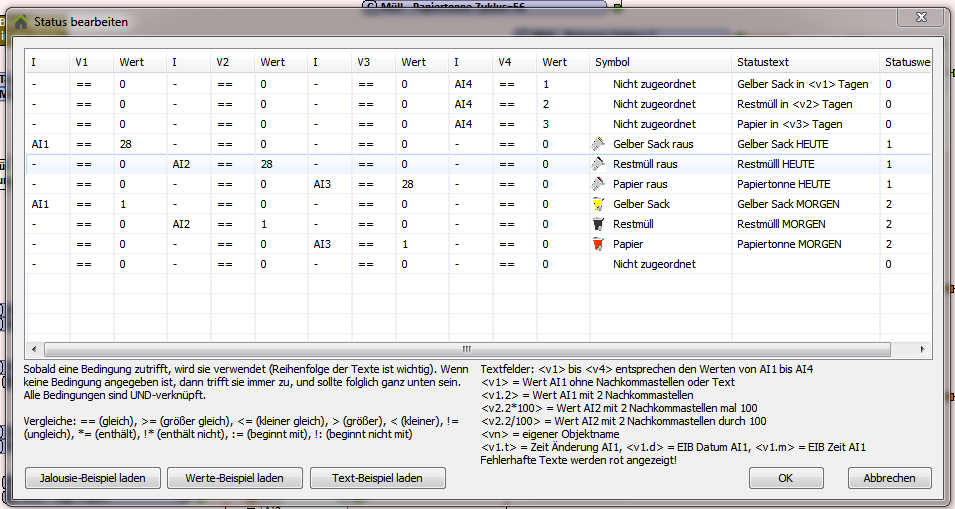Load the Text-Beispiel example
Viewport: 955px width, 509px height.
click(x=378, y=478)
